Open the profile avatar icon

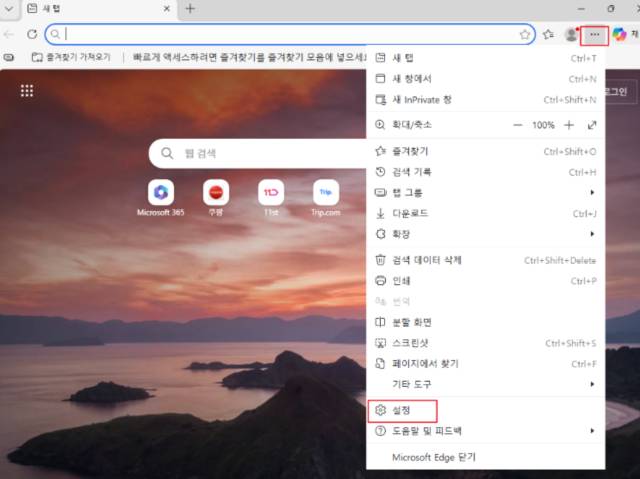(571, 35)
